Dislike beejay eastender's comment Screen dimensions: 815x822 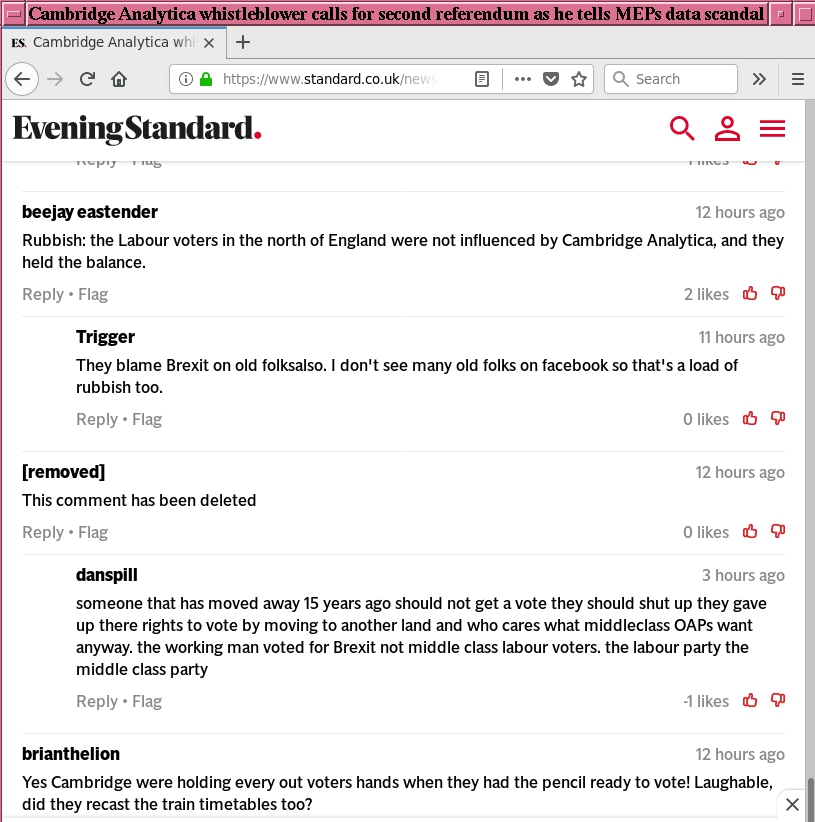pyautogui.click(x=778, y=293)
